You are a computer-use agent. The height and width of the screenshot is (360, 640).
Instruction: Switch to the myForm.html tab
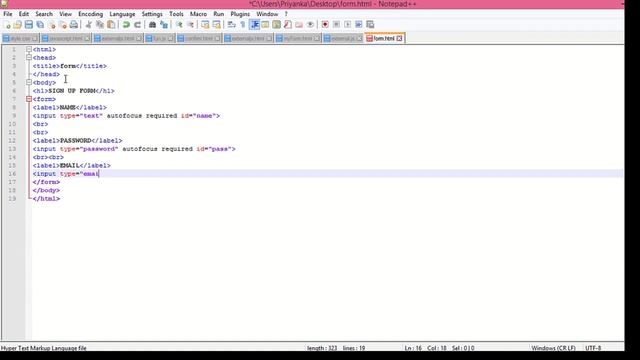pos(298,38)
